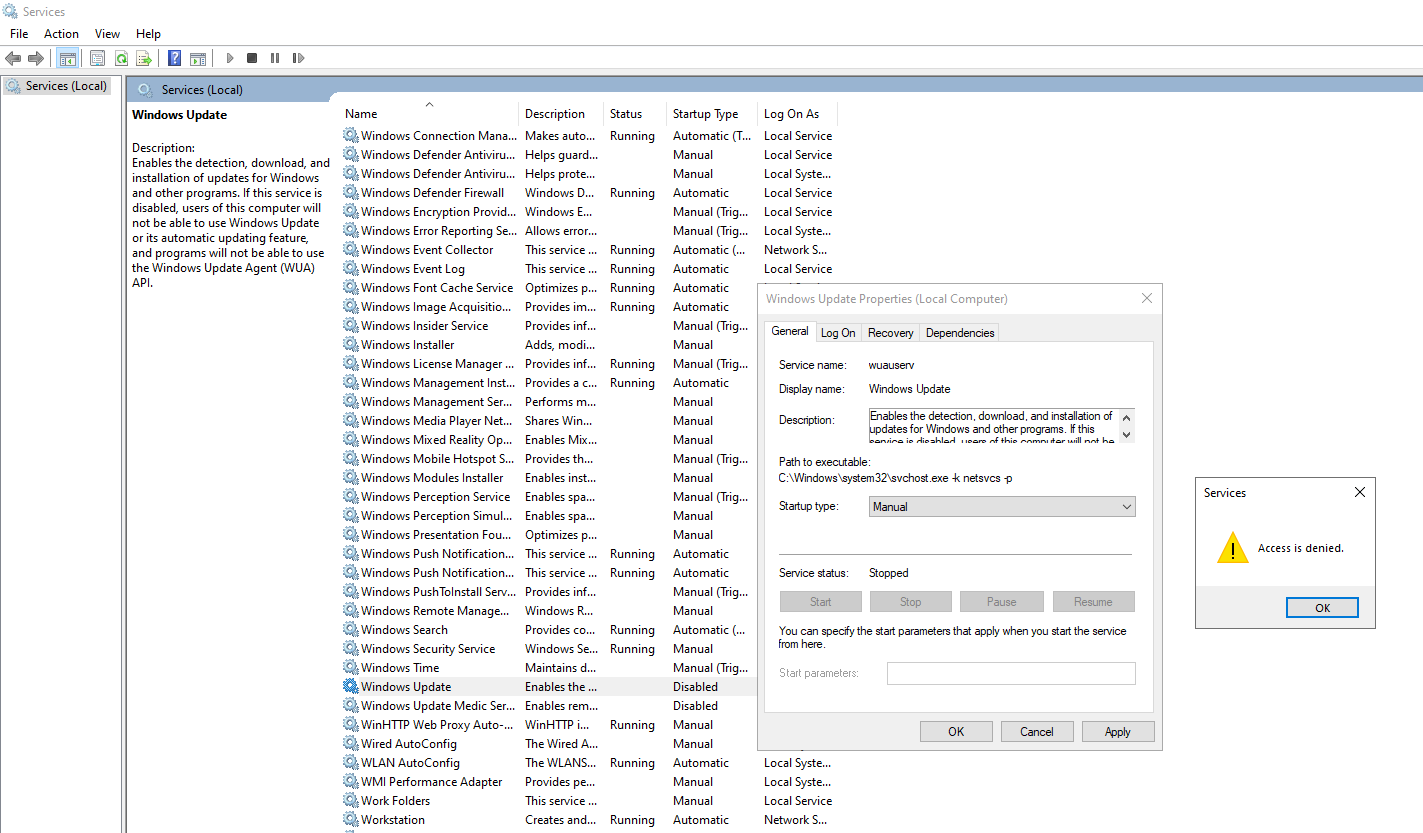Switch to the Dependencies tab
The image size is (1423, 833).
960,333
